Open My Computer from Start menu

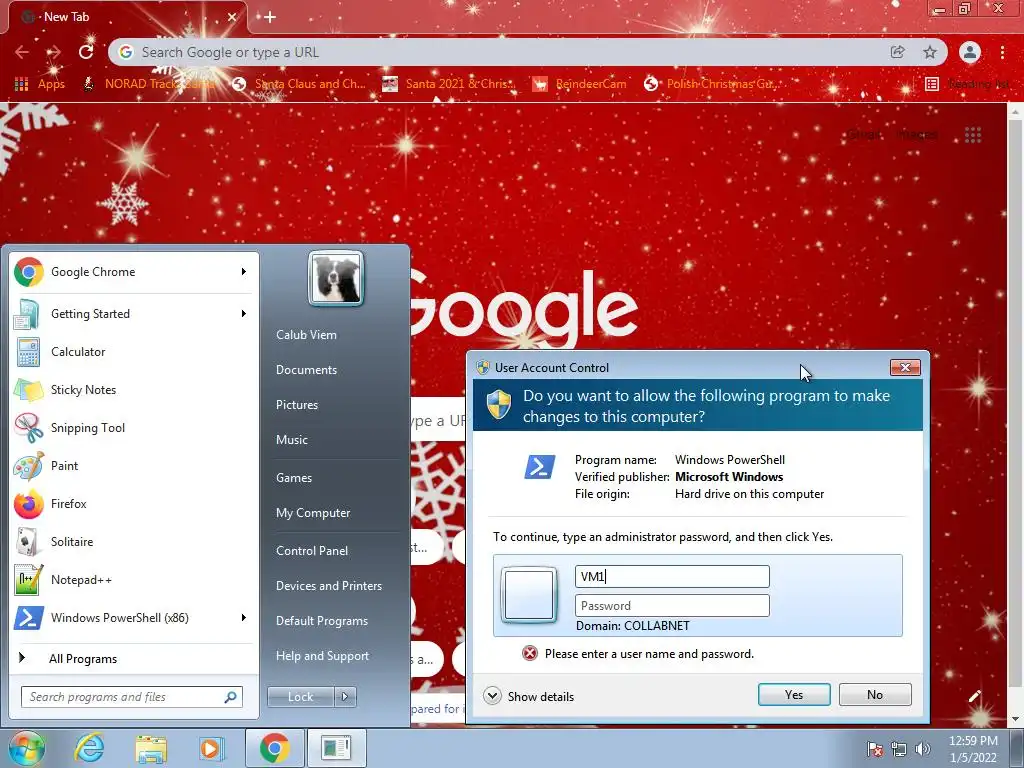[x=313, y=513]
